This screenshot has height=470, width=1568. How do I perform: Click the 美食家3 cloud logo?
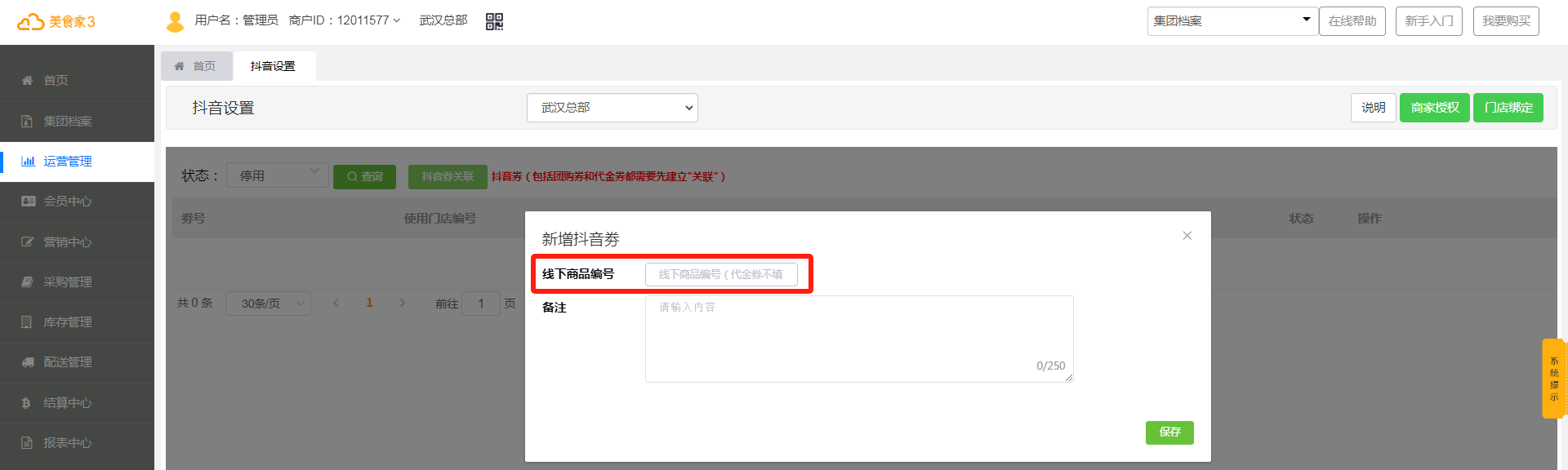tap(56, 21)
